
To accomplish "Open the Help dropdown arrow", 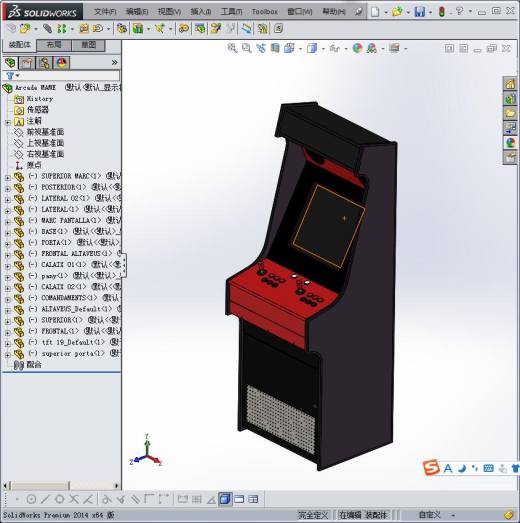I will coord(470,12).
